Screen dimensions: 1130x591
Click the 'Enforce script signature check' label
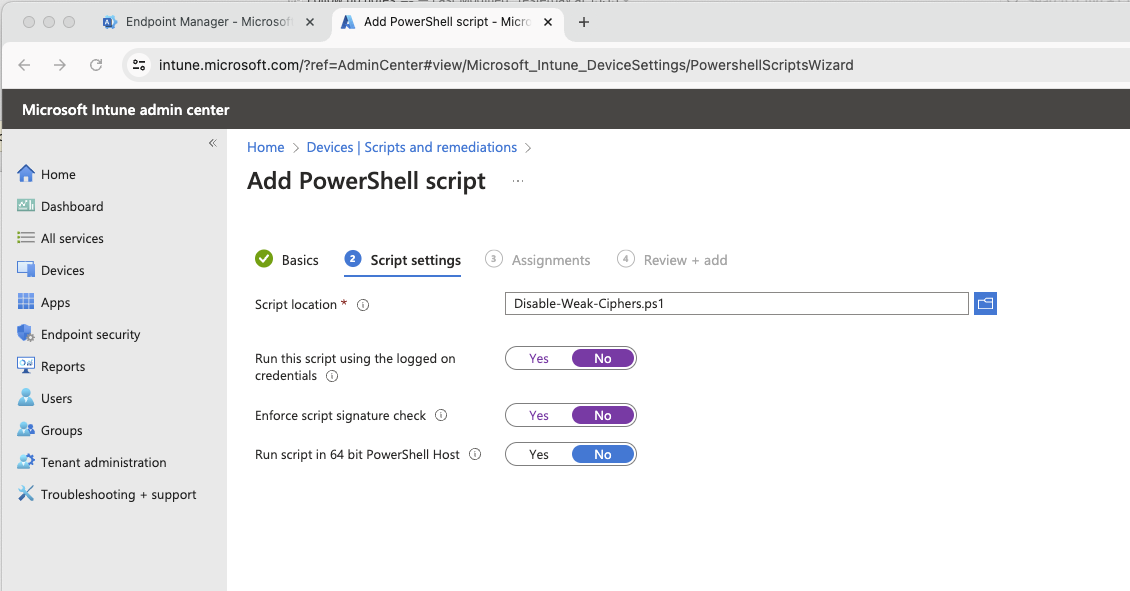pyautogui.click(x=340, y=415)
